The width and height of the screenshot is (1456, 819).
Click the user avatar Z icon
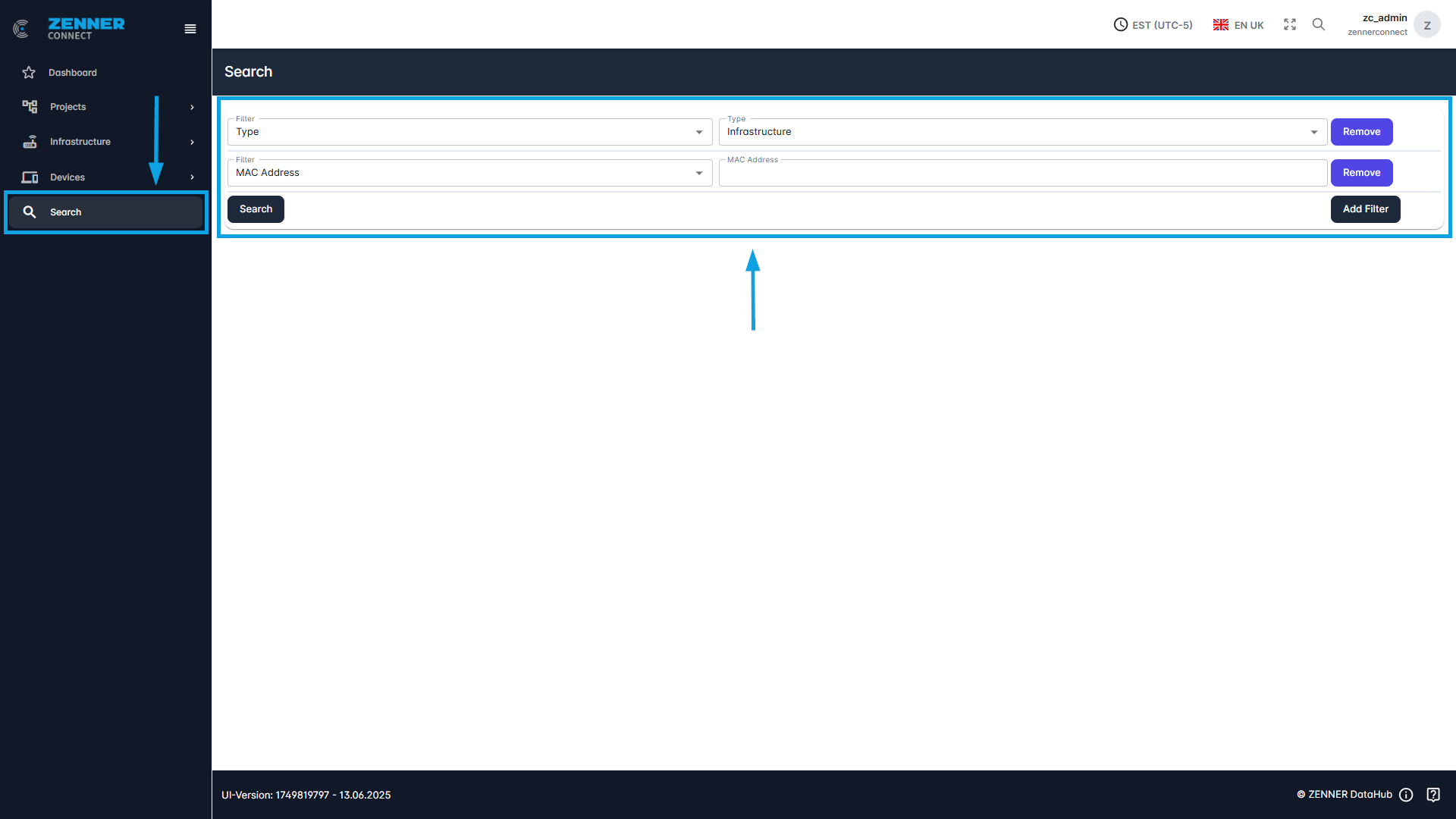1426,25
